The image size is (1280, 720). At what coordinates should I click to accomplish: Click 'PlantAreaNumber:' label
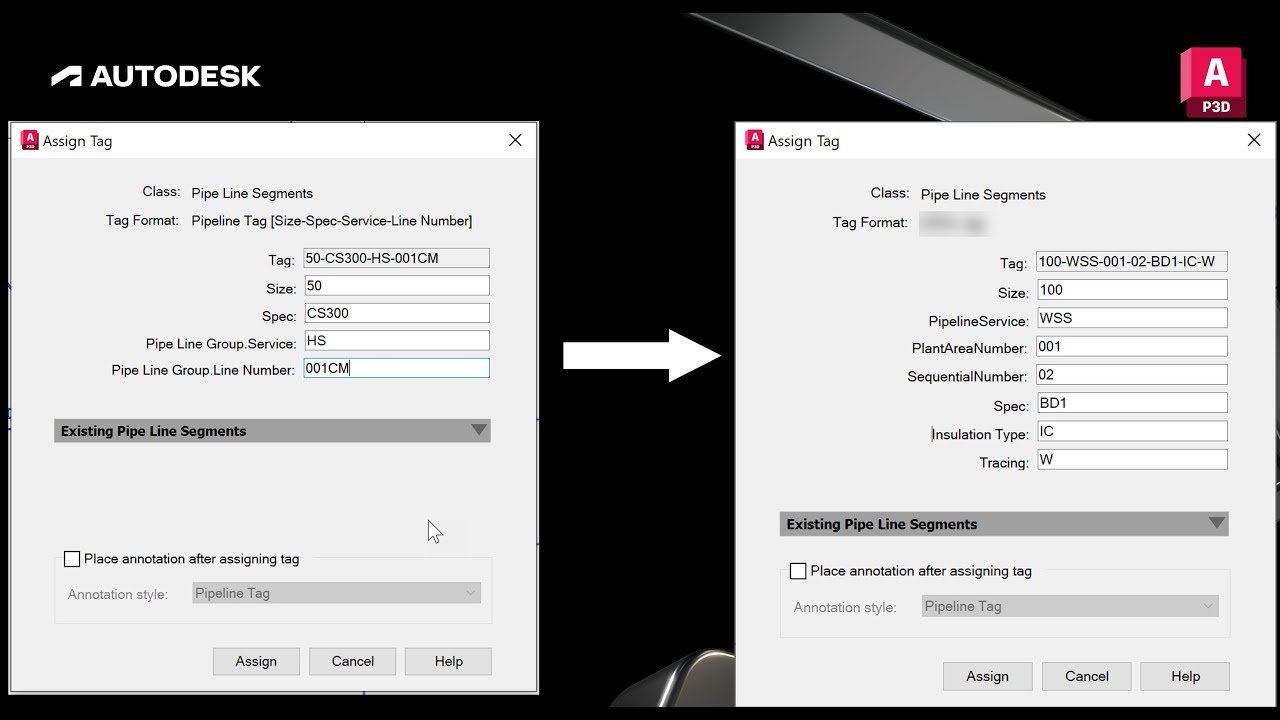coord(969,349)
